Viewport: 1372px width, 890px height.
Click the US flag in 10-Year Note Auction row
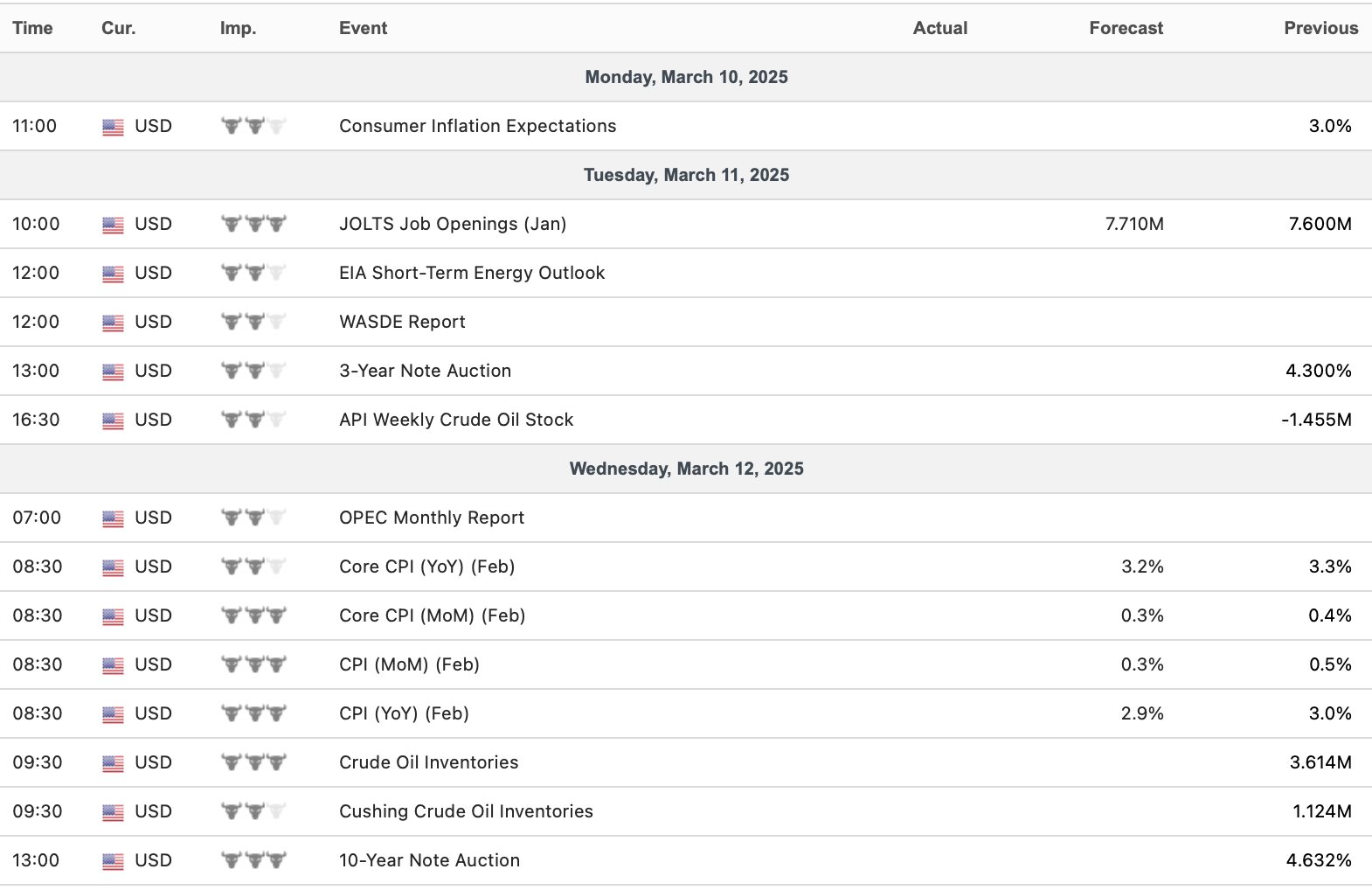coord(113,861)
